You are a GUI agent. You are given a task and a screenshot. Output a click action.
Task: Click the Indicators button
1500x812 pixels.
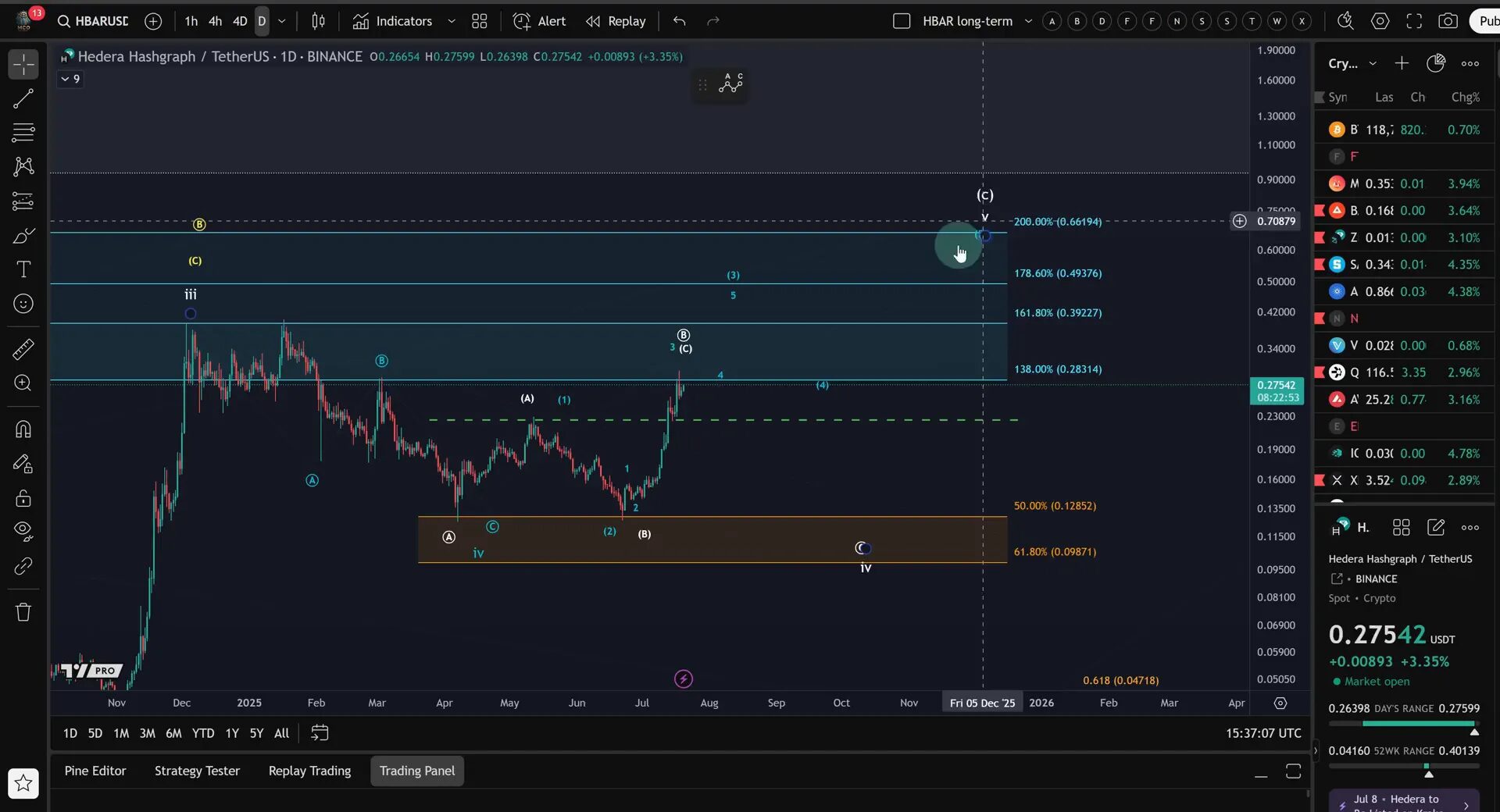[402, 21]
